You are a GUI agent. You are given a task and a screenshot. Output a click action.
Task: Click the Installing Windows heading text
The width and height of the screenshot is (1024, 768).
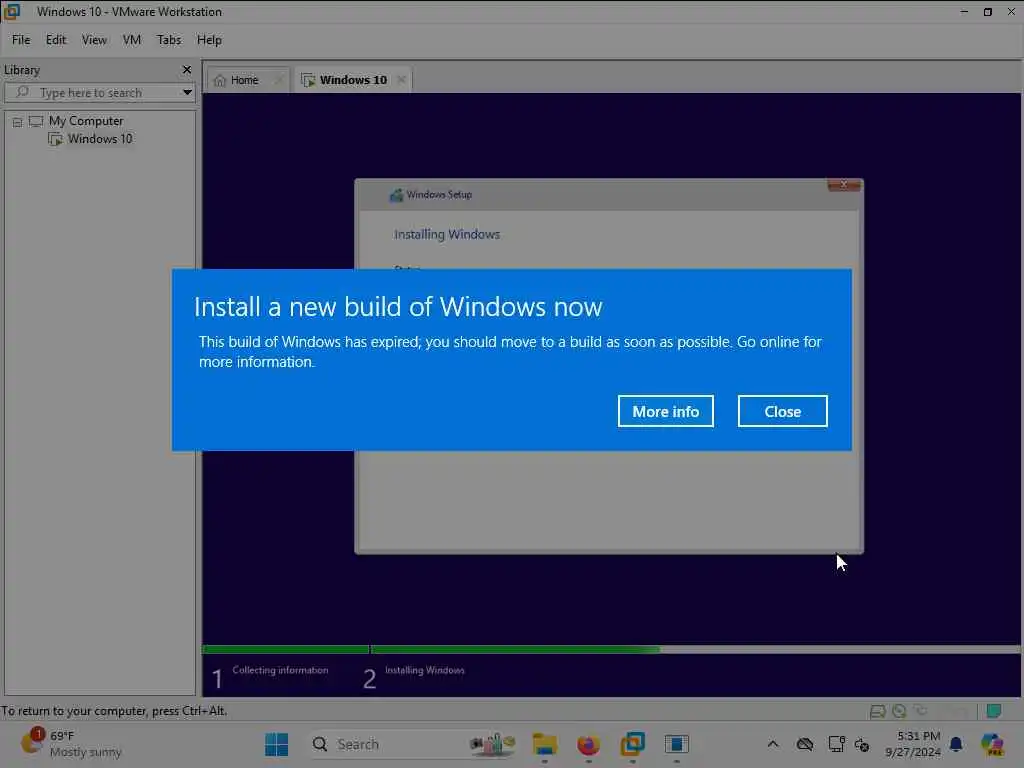(x=447, y=234)
